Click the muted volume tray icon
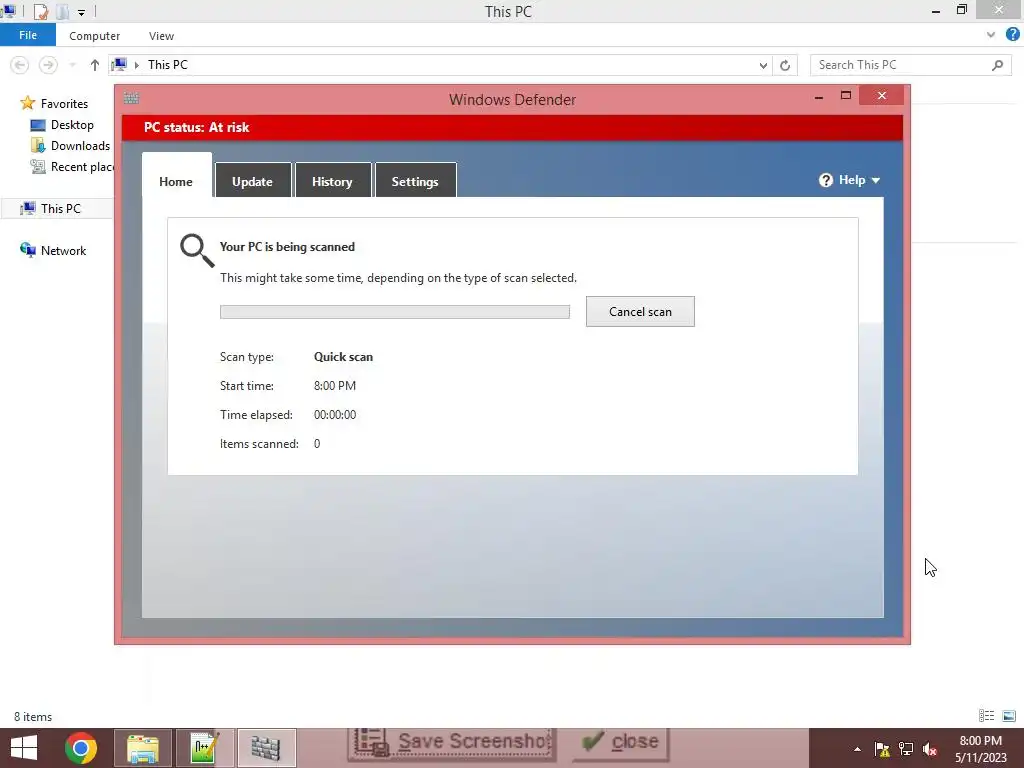 [930, 749]
